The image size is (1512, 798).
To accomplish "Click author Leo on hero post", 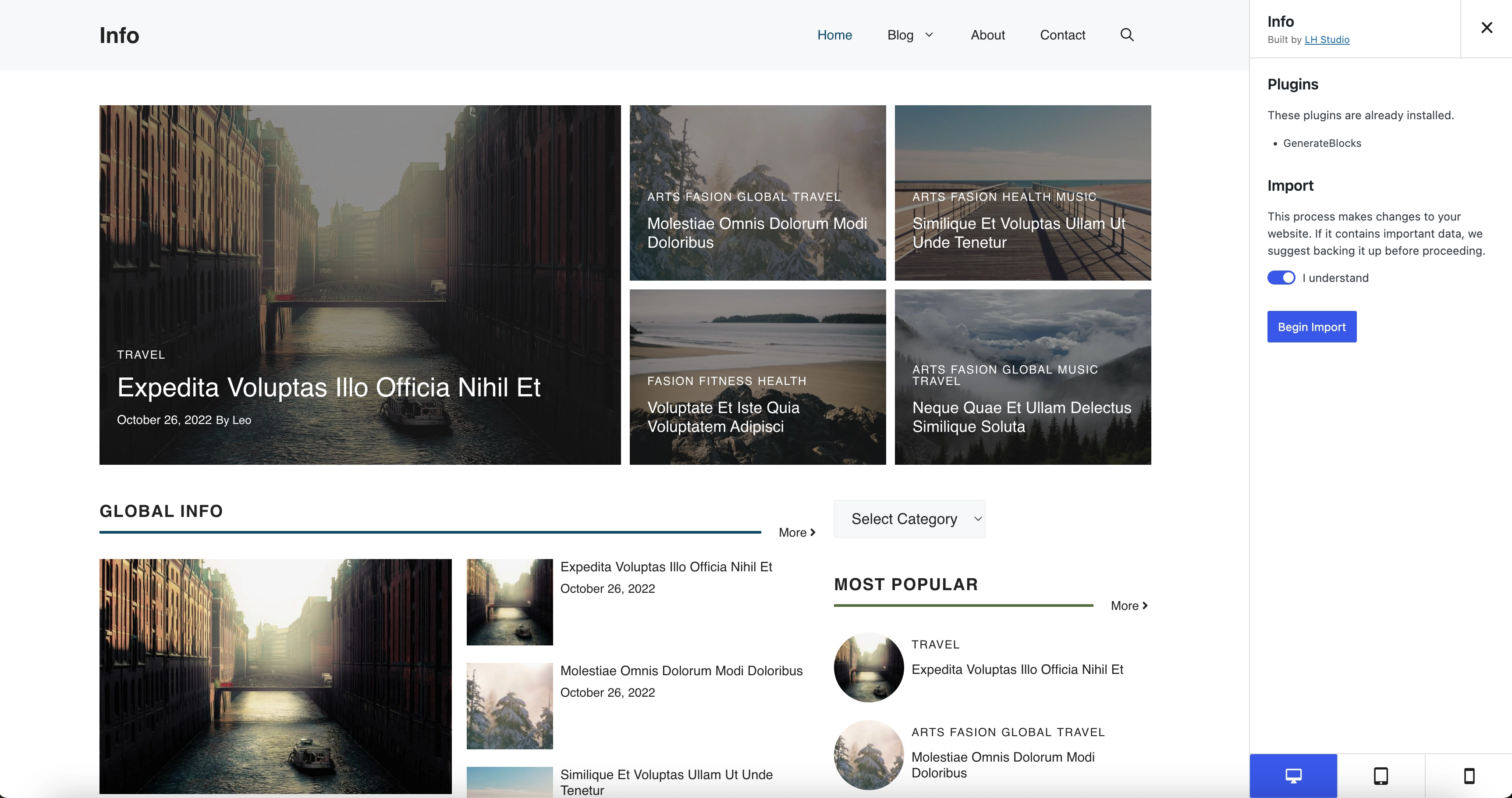I will (x=242, y=420).
